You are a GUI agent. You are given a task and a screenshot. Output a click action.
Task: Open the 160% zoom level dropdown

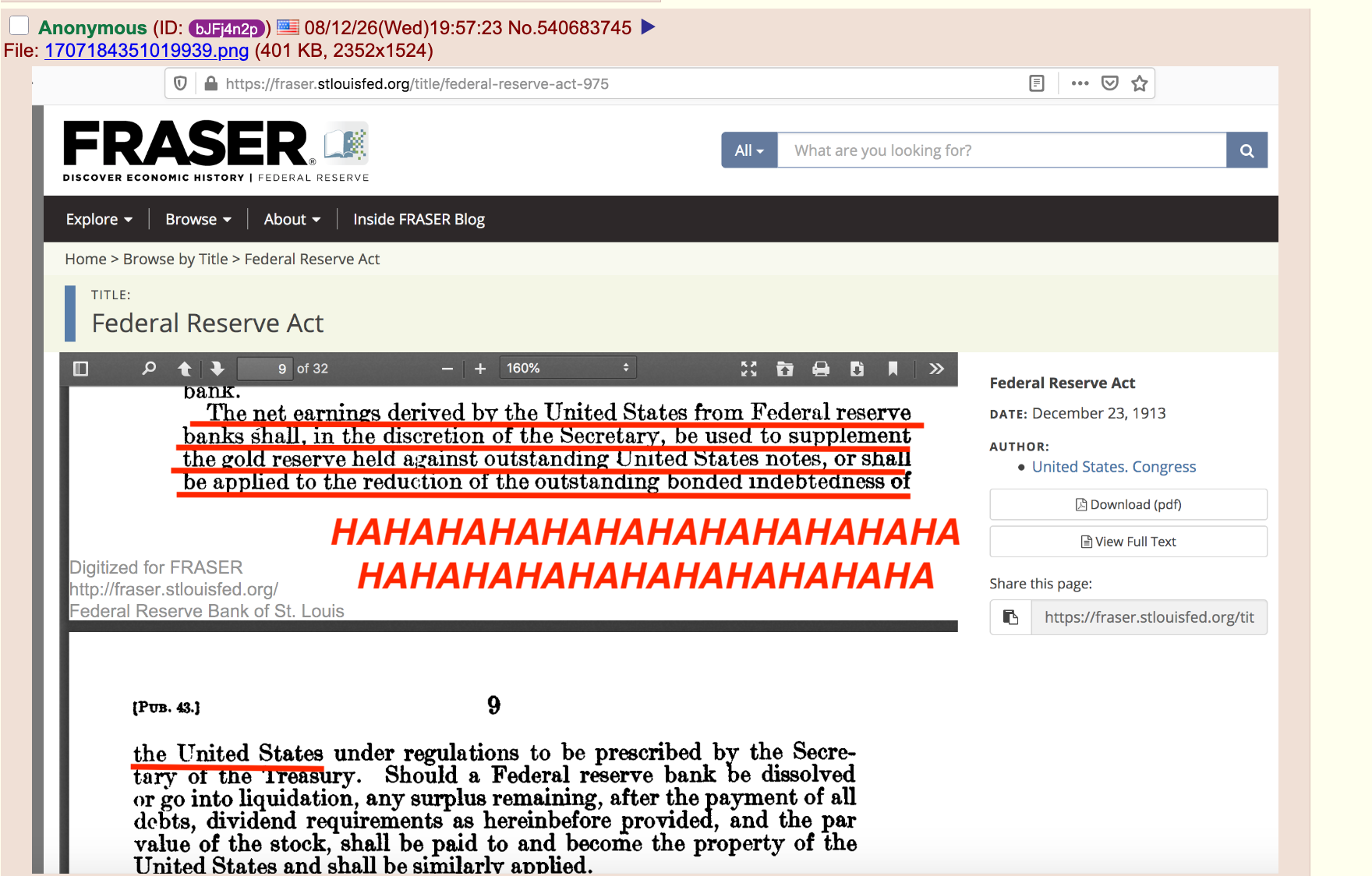568,368
